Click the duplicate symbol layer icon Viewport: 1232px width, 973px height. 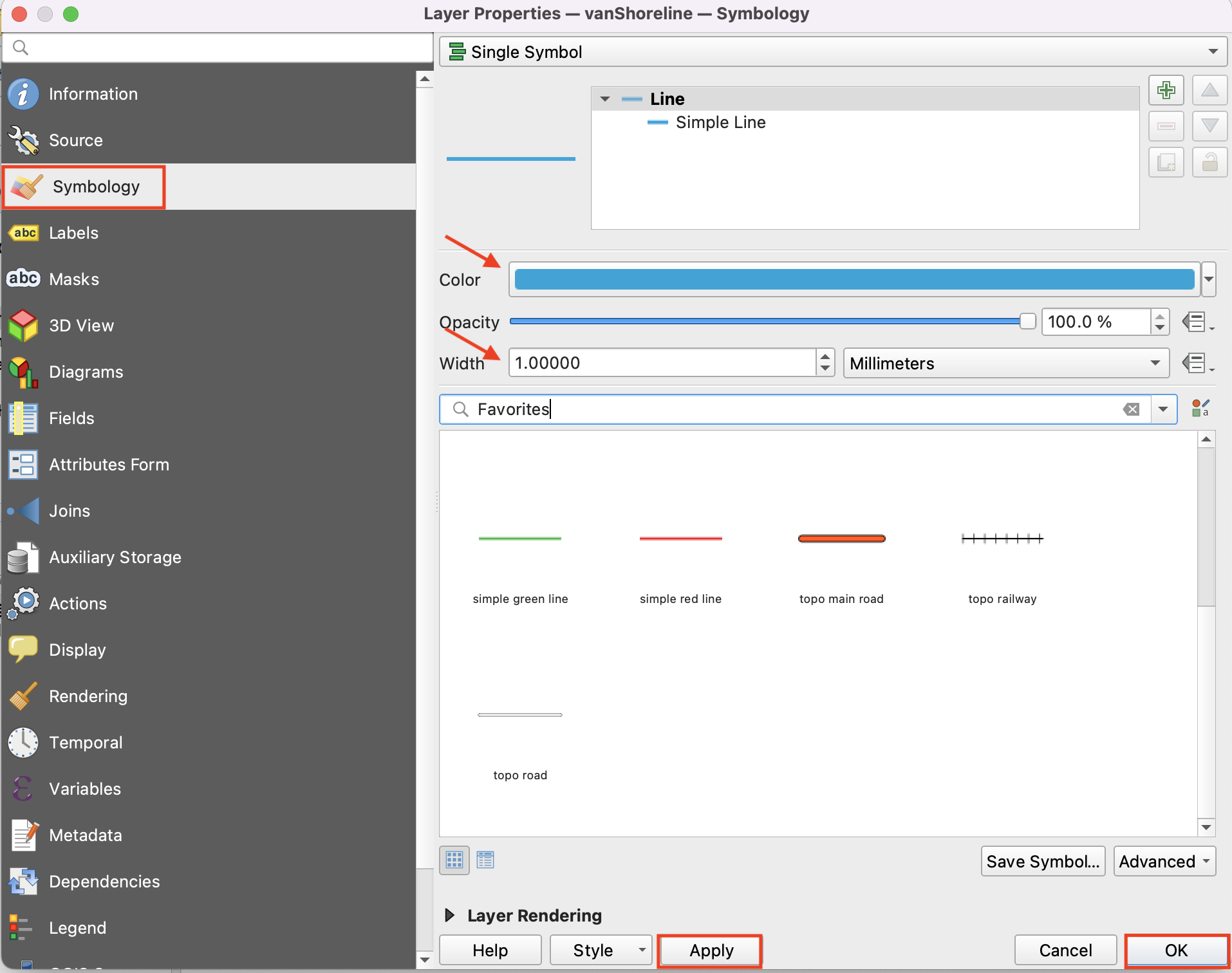coord(1166,162)
